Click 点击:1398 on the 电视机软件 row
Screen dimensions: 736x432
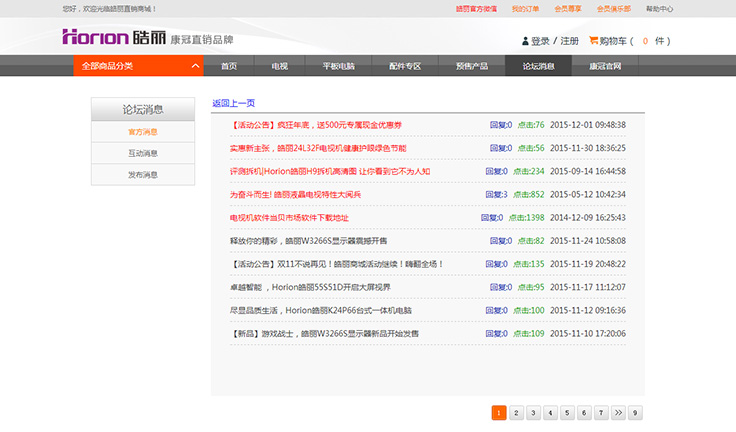point(526,218)
